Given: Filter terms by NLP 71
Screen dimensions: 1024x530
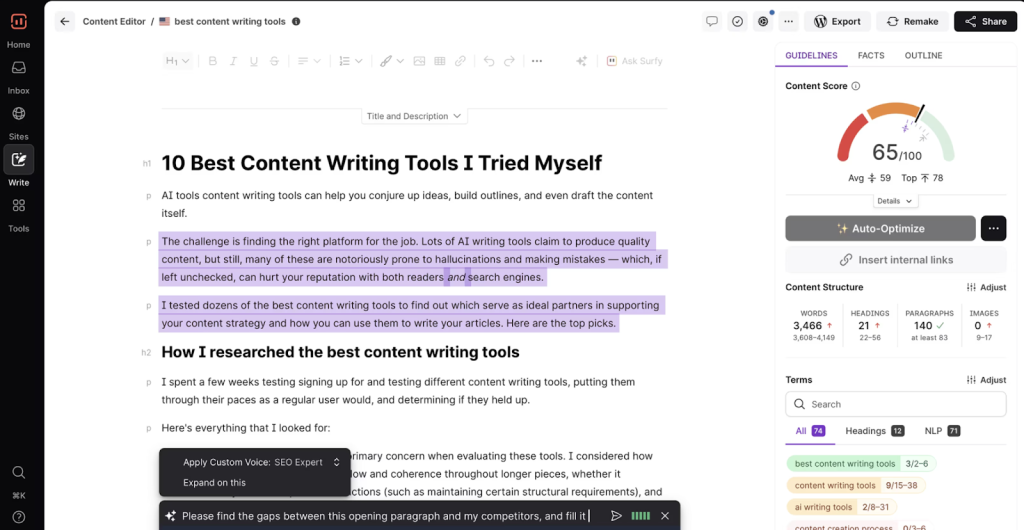Looking at the screenshot, I should coord(942,431).
